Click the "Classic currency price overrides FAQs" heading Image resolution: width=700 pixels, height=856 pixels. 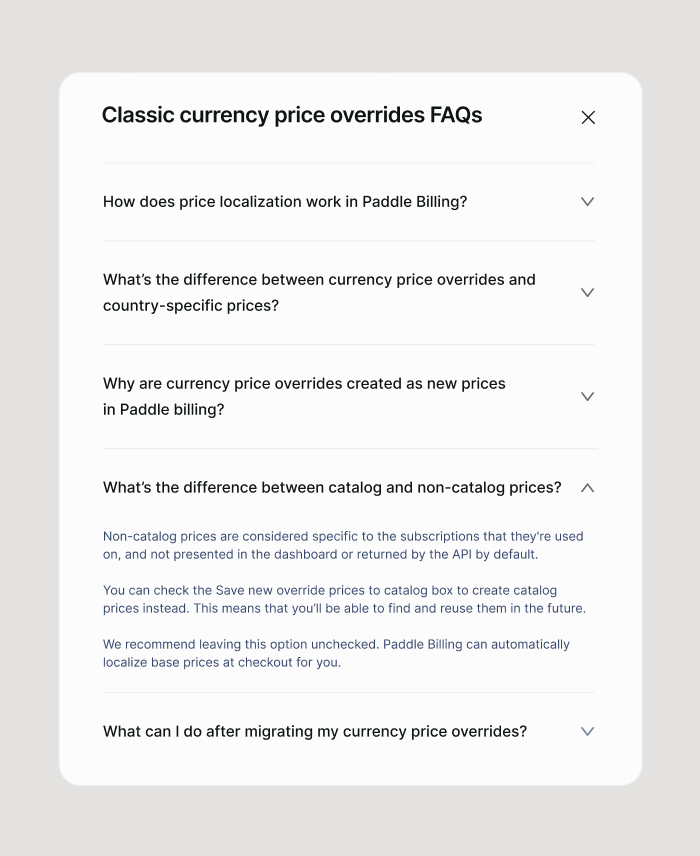[292, 115]
